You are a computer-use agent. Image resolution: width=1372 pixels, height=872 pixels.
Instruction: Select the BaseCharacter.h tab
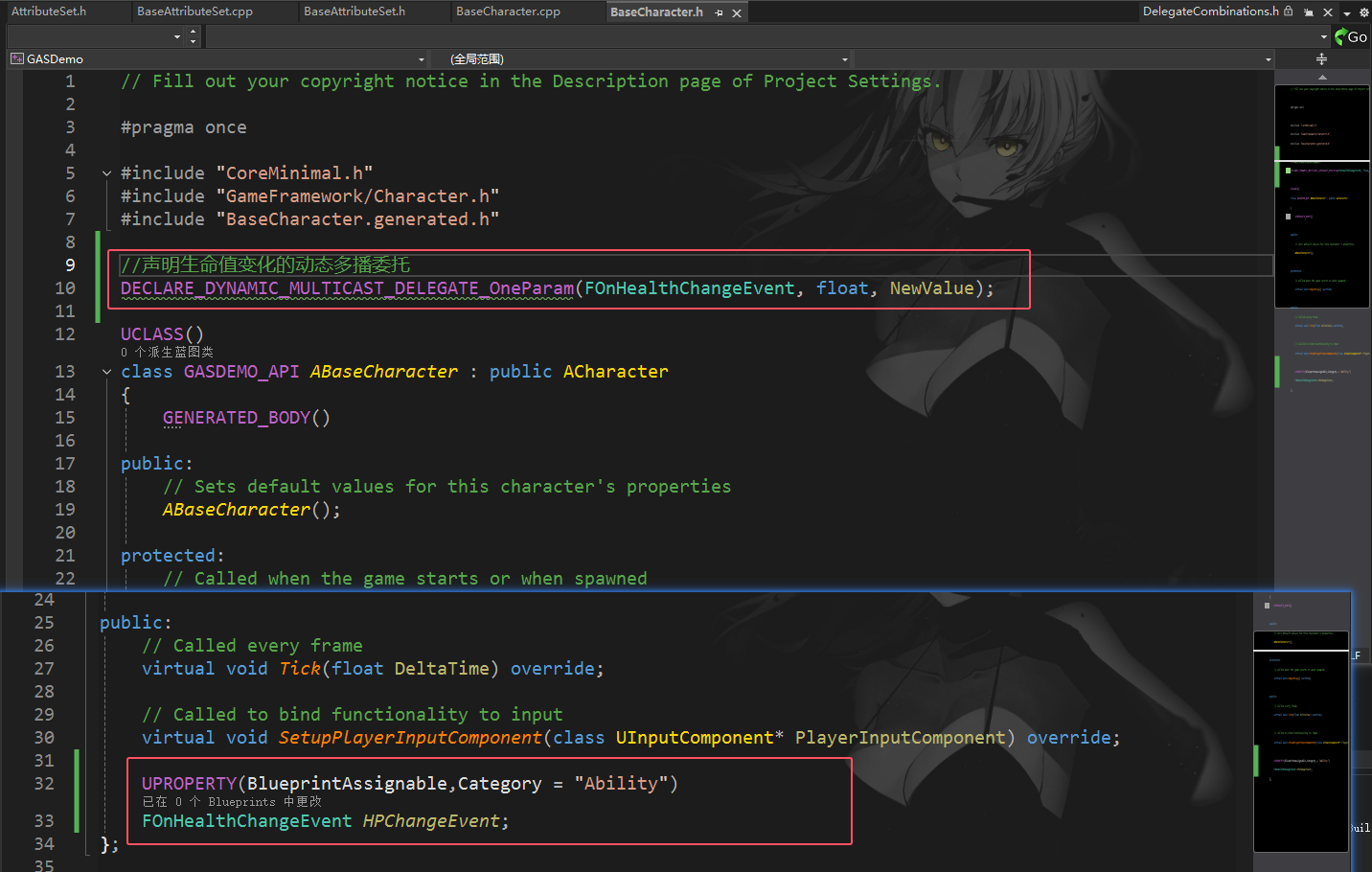657,12
